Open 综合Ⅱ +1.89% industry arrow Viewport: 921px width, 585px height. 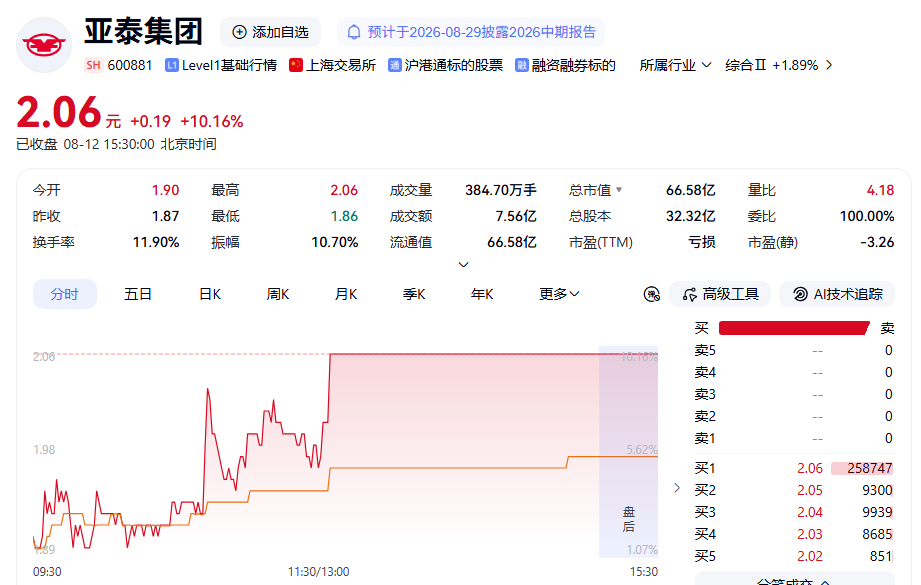[829, 65]
